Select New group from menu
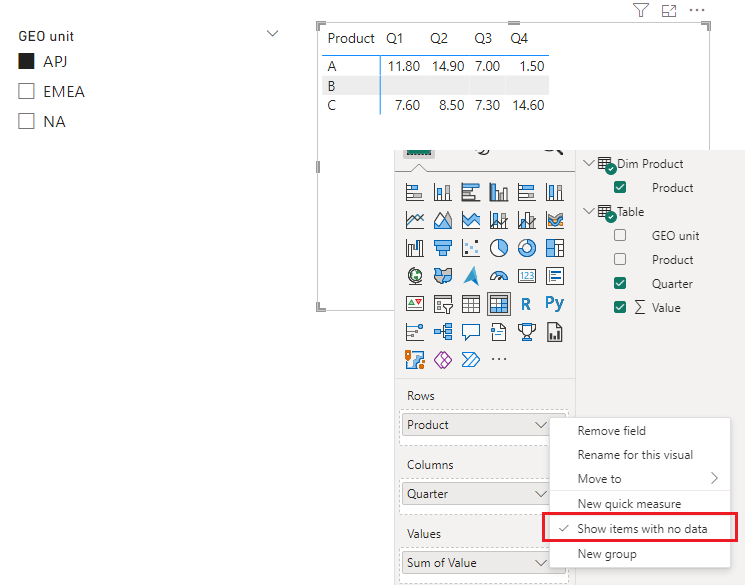 coord(607,554)
